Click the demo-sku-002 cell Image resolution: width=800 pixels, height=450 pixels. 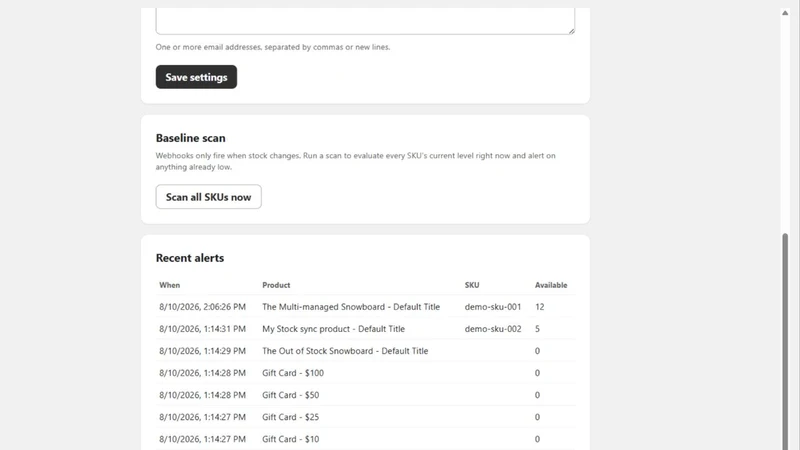point(493,329)
